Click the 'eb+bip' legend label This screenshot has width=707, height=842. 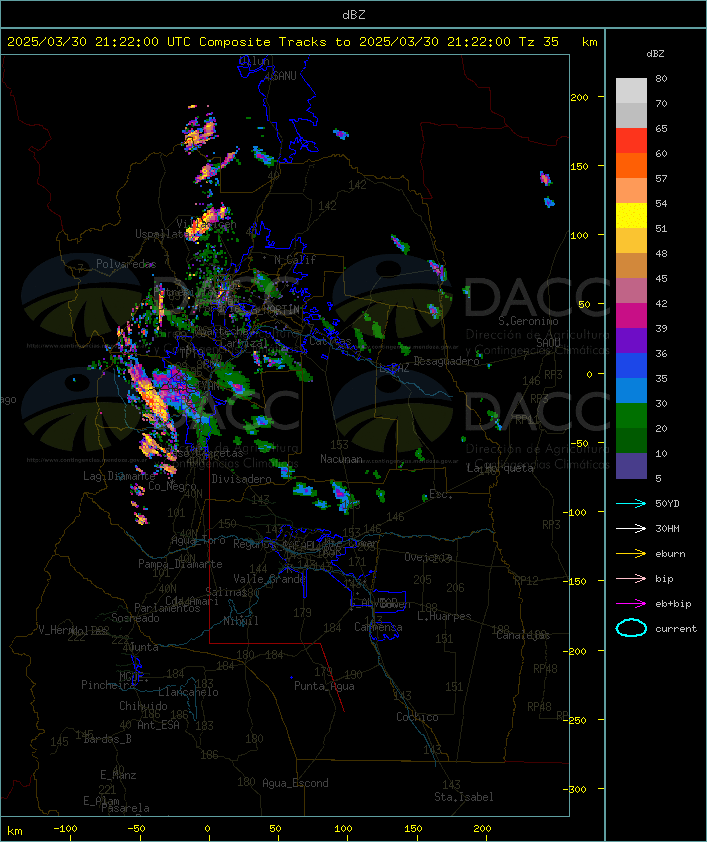[673, 604]
